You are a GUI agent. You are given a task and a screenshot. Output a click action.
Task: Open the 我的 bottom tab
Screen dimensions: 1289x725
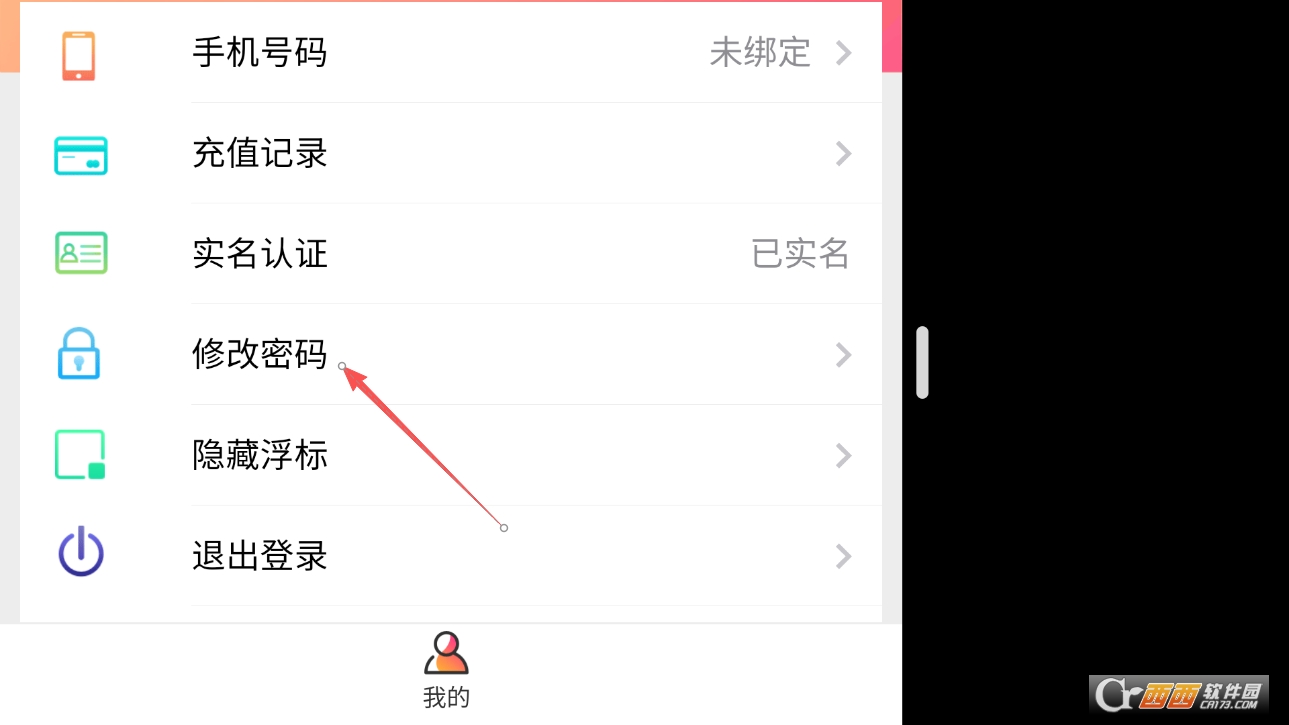[446, 670]
